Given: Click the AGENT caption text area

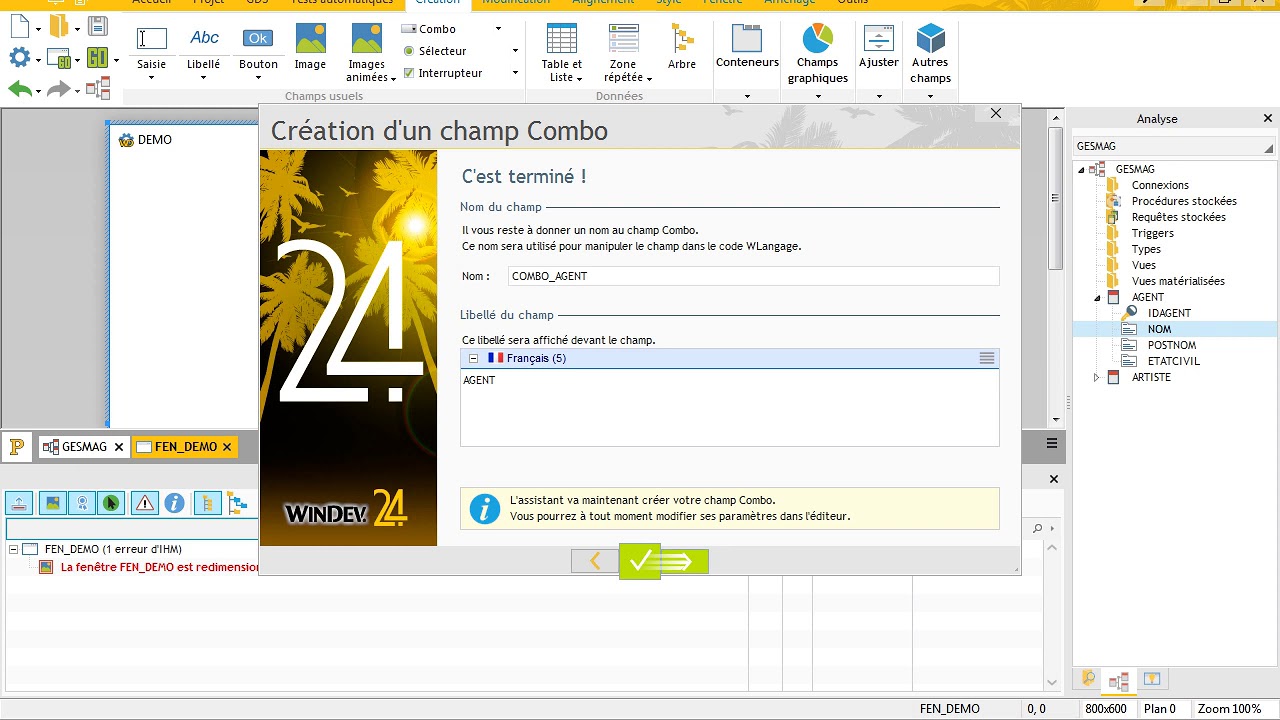Looking at the screenshot, I should click(x=729, y=407).
